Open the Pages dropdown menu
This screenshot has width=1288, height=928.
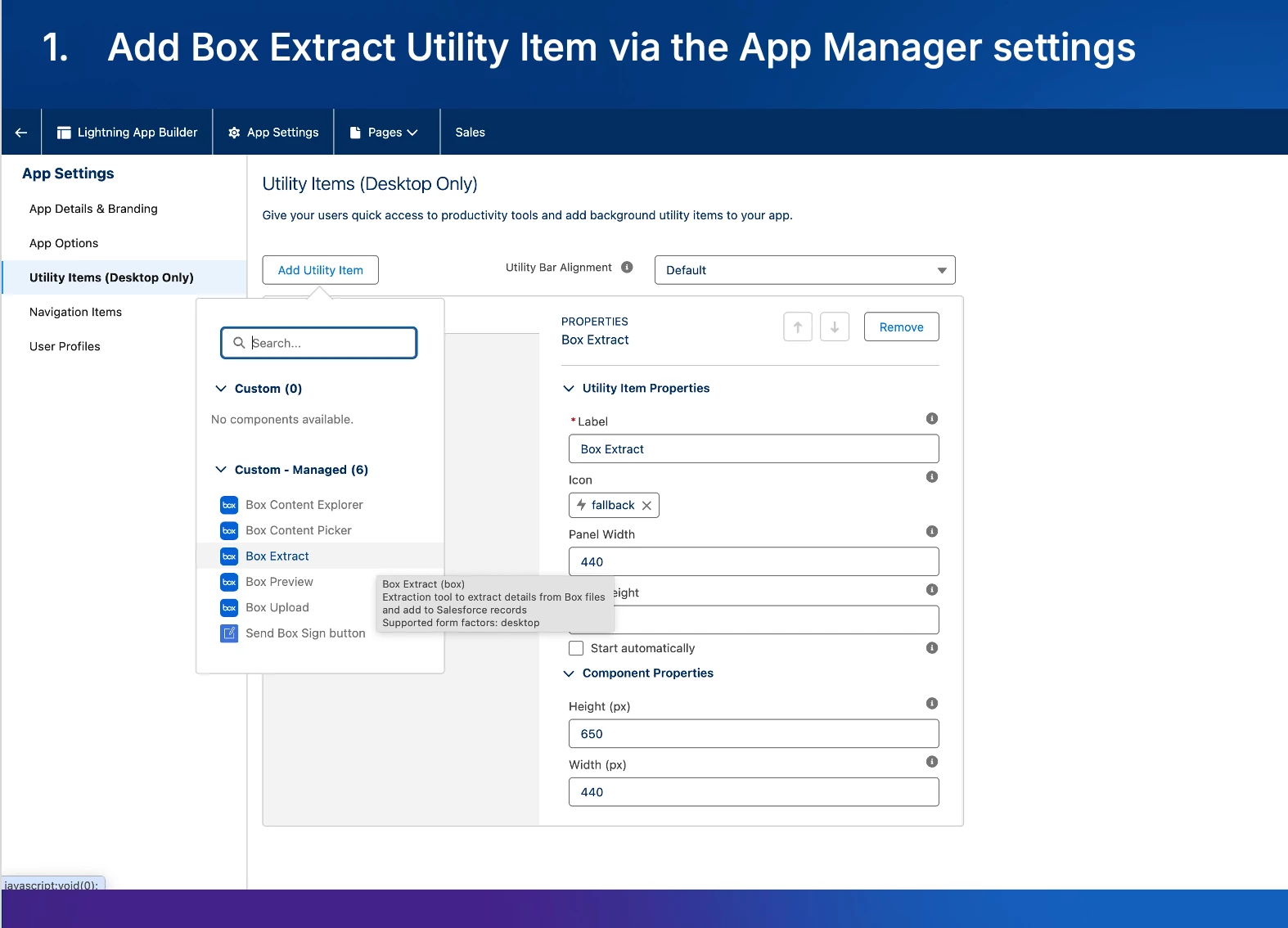[x=385, y=133]
